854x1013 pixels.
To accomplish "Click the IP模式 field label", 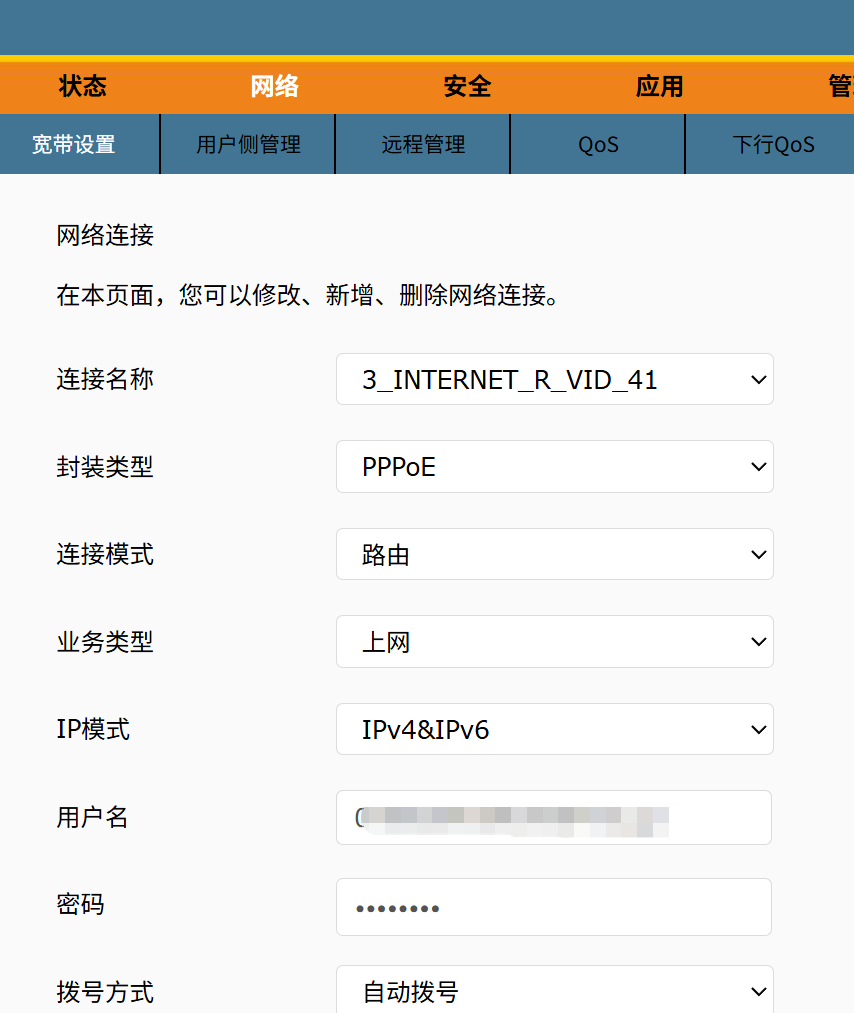I will click(x=93, y=729).
